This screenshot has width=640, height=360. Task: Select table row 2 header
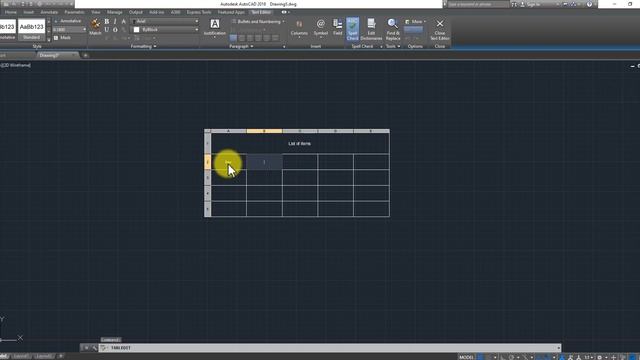[x=207, y=162]
